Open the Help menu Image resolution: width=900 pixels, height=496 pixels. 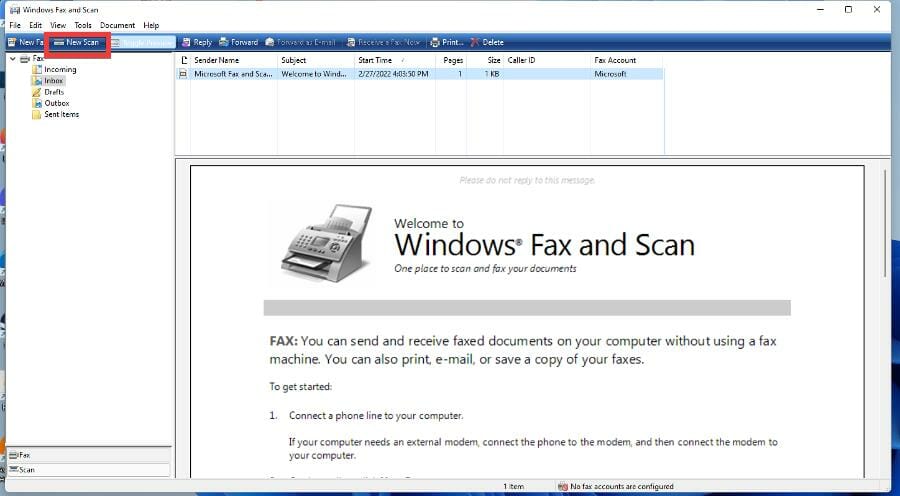click(151, 25)
